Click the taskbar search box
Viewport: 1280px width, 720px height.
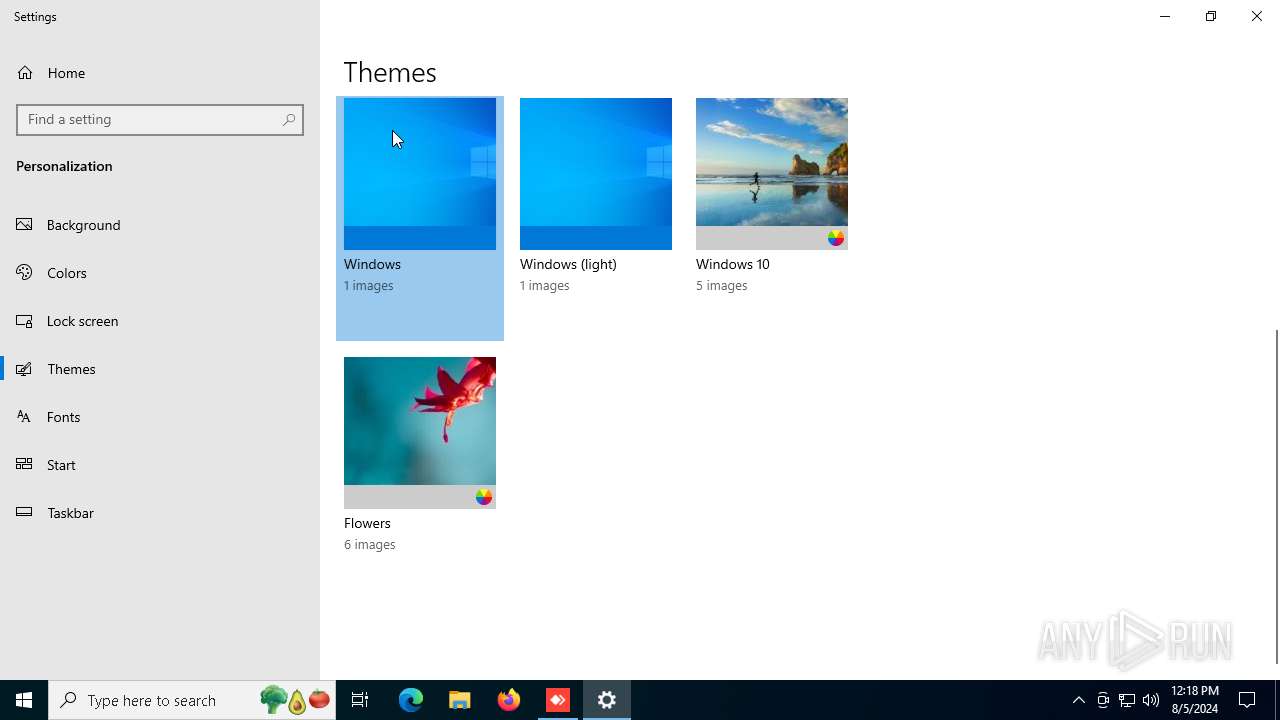point(192,700)
